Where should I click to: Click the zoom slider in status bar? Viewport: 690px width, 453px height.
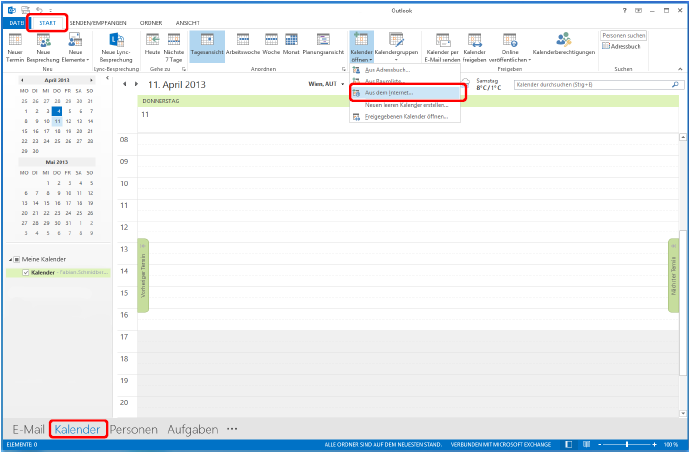coord(627,445)
